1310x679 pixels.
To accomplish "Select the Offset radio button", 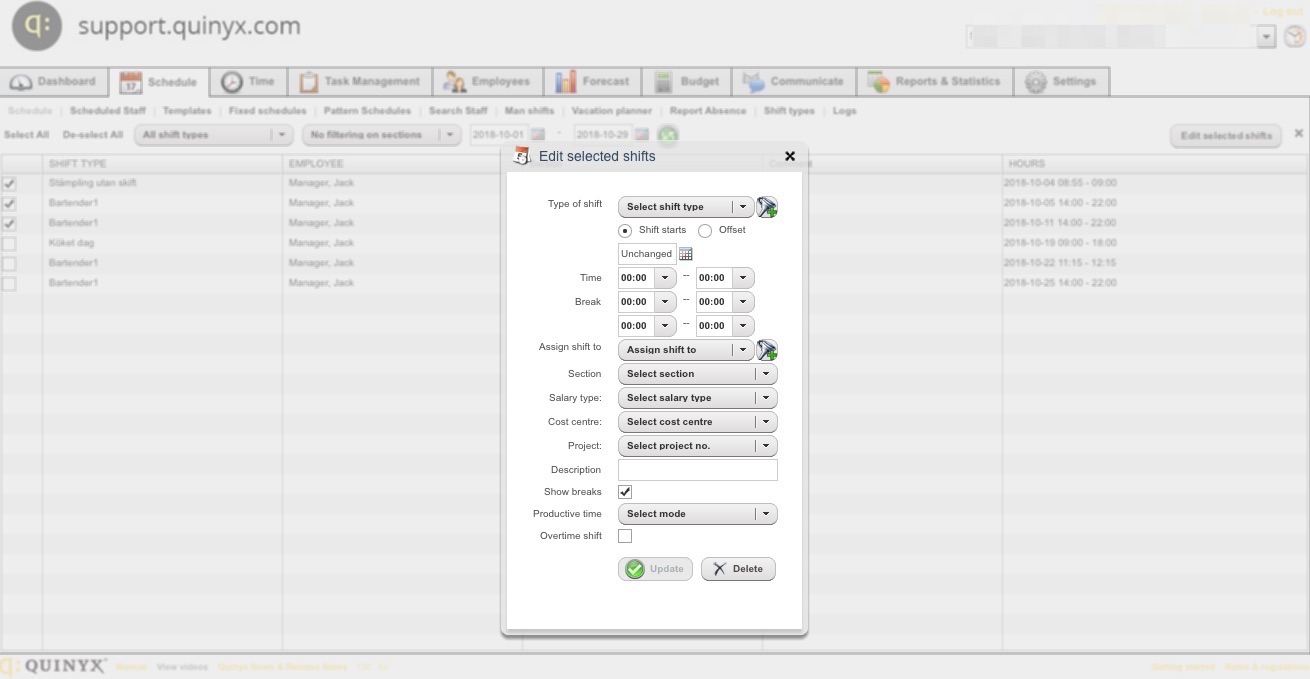I will 705,231.
